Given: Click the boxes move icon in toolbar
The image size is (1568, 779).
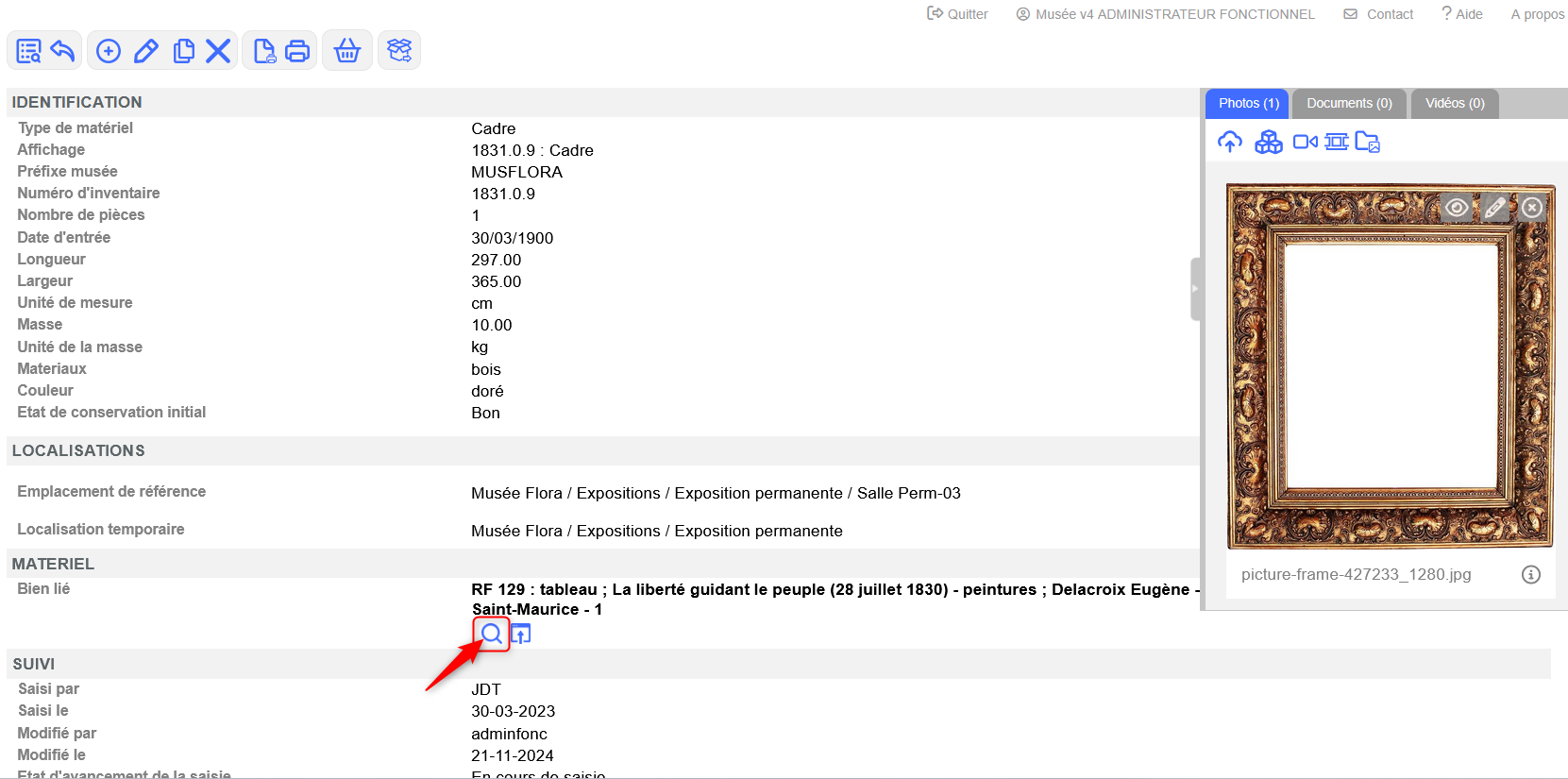Looking at the screenshot, I should pos(399,51).
